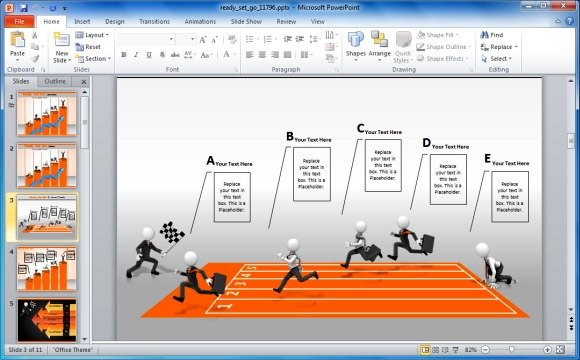Start Slide Show from status bar

[x=456, y=350]
